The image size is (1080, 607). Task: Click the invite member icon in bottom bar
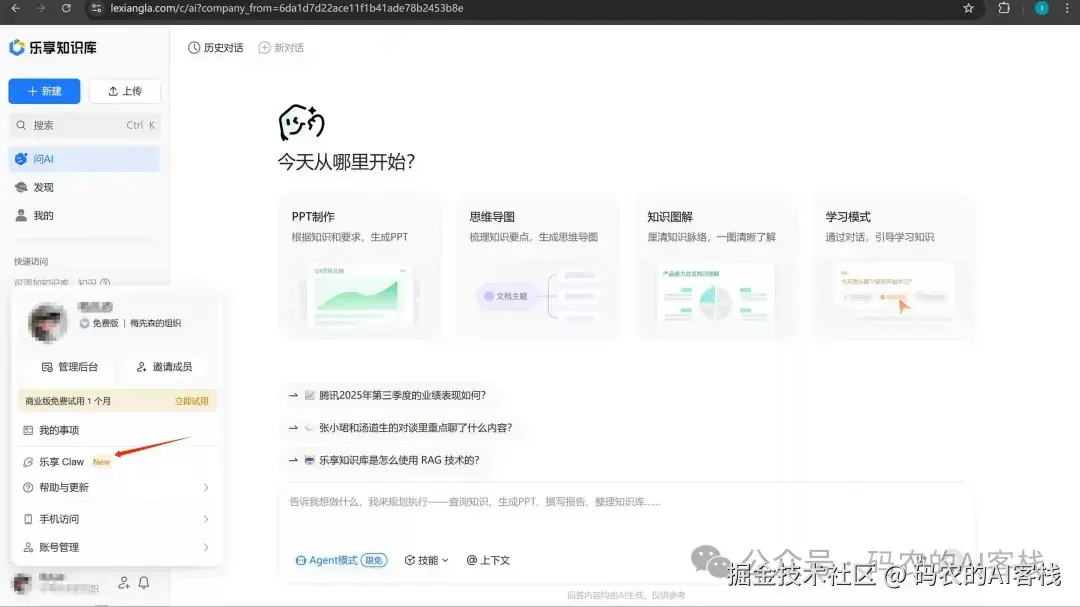(123, 583)
